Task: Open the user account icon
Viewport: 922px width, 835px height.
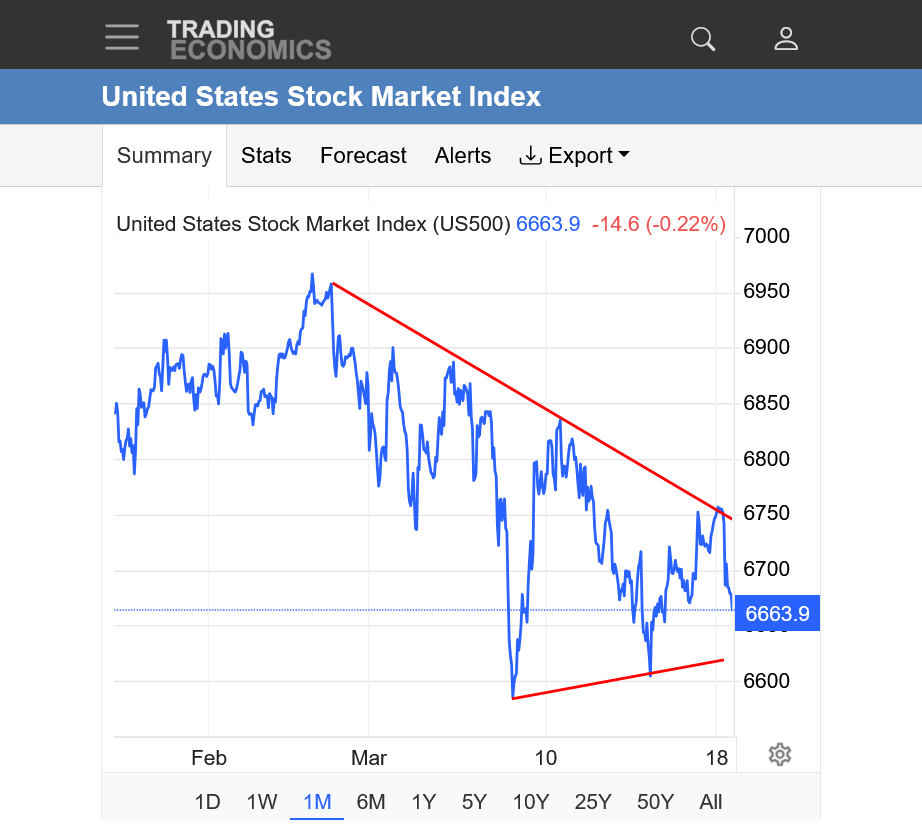Action: coord(786,39)
